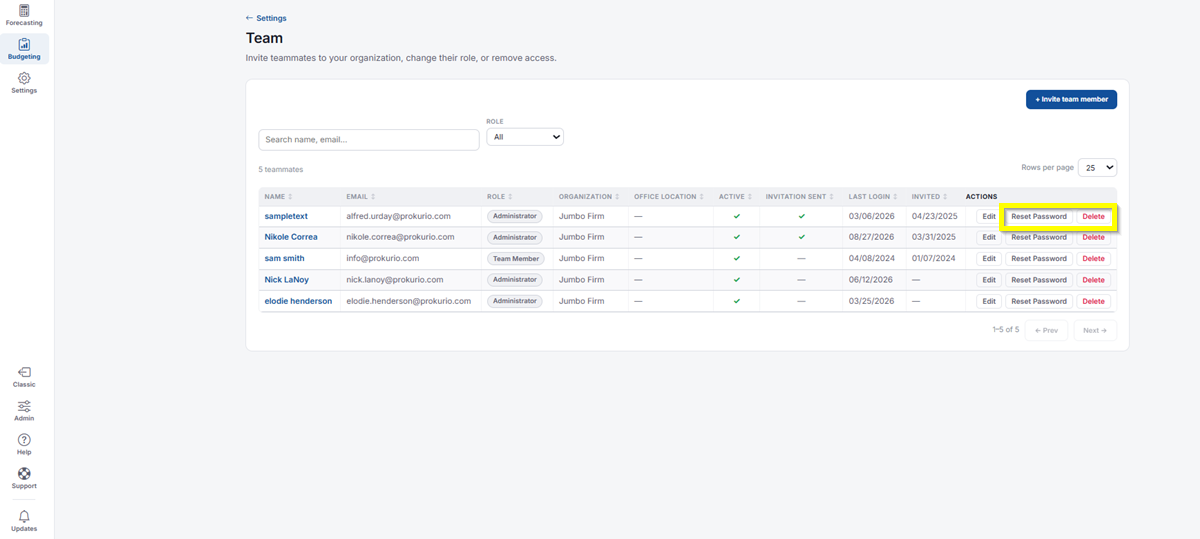The image size is (1200, 539).
Task: Open sam smith teammate profile
Action: click(x=284, y=258)
